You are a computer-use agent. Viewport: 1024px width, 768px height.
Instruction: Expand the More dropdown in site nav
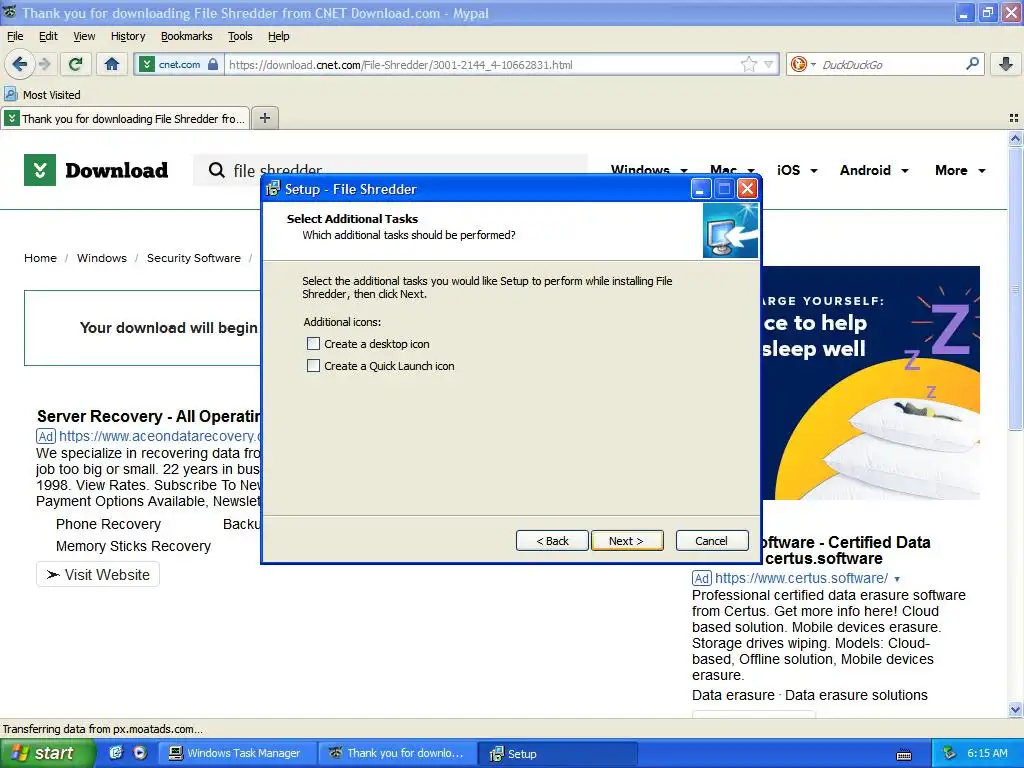982,170
